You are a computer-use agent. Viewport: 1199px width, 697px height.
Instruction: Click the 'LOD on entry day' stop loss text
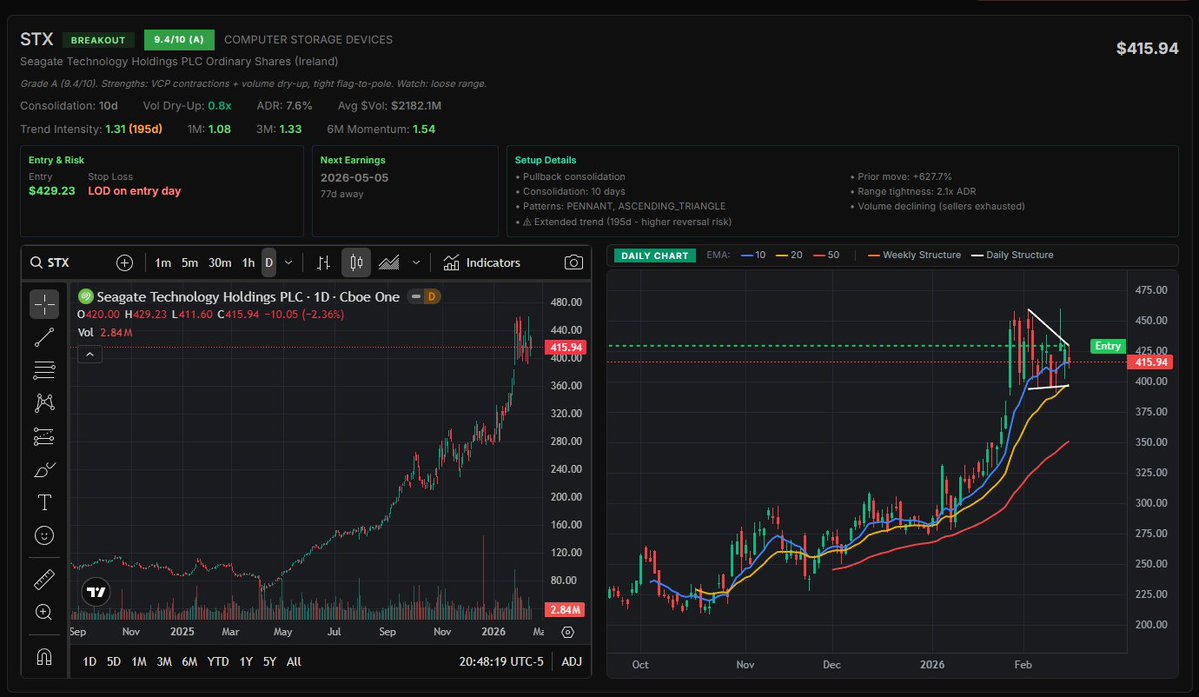point(135,191)
